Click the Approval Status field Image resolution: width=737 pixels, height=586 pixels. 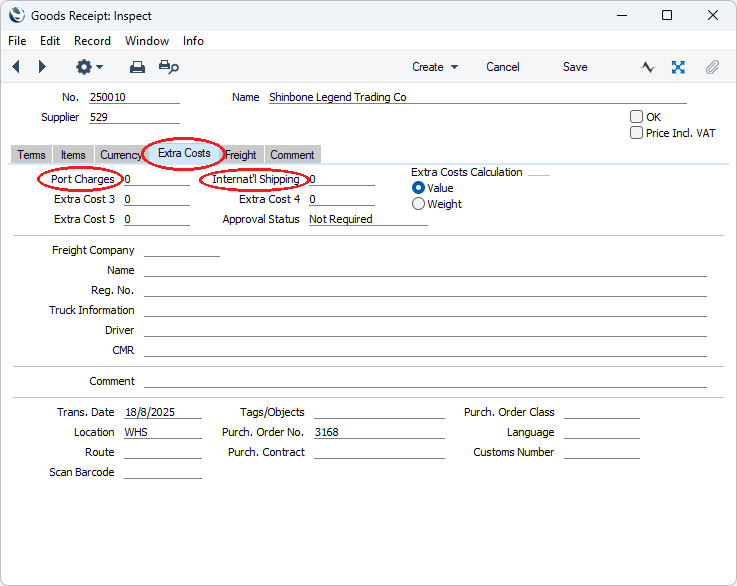[368, 219]
